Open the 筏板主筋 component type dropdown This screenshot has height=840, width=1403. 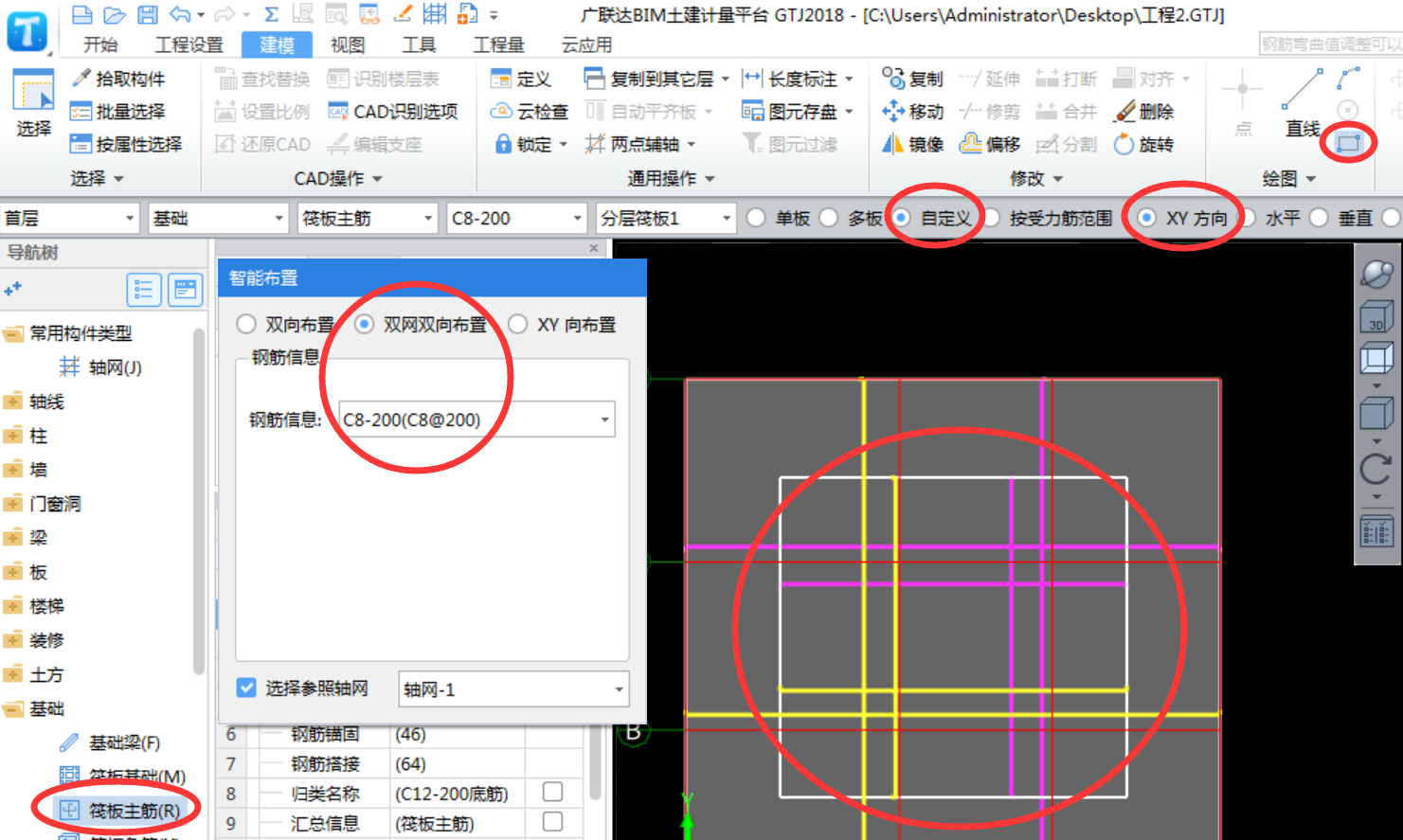point(368,218)
